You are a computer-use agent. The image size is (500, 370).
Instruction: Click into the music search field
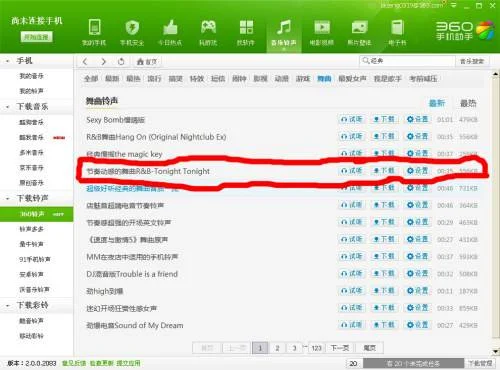tap(407, 61)
